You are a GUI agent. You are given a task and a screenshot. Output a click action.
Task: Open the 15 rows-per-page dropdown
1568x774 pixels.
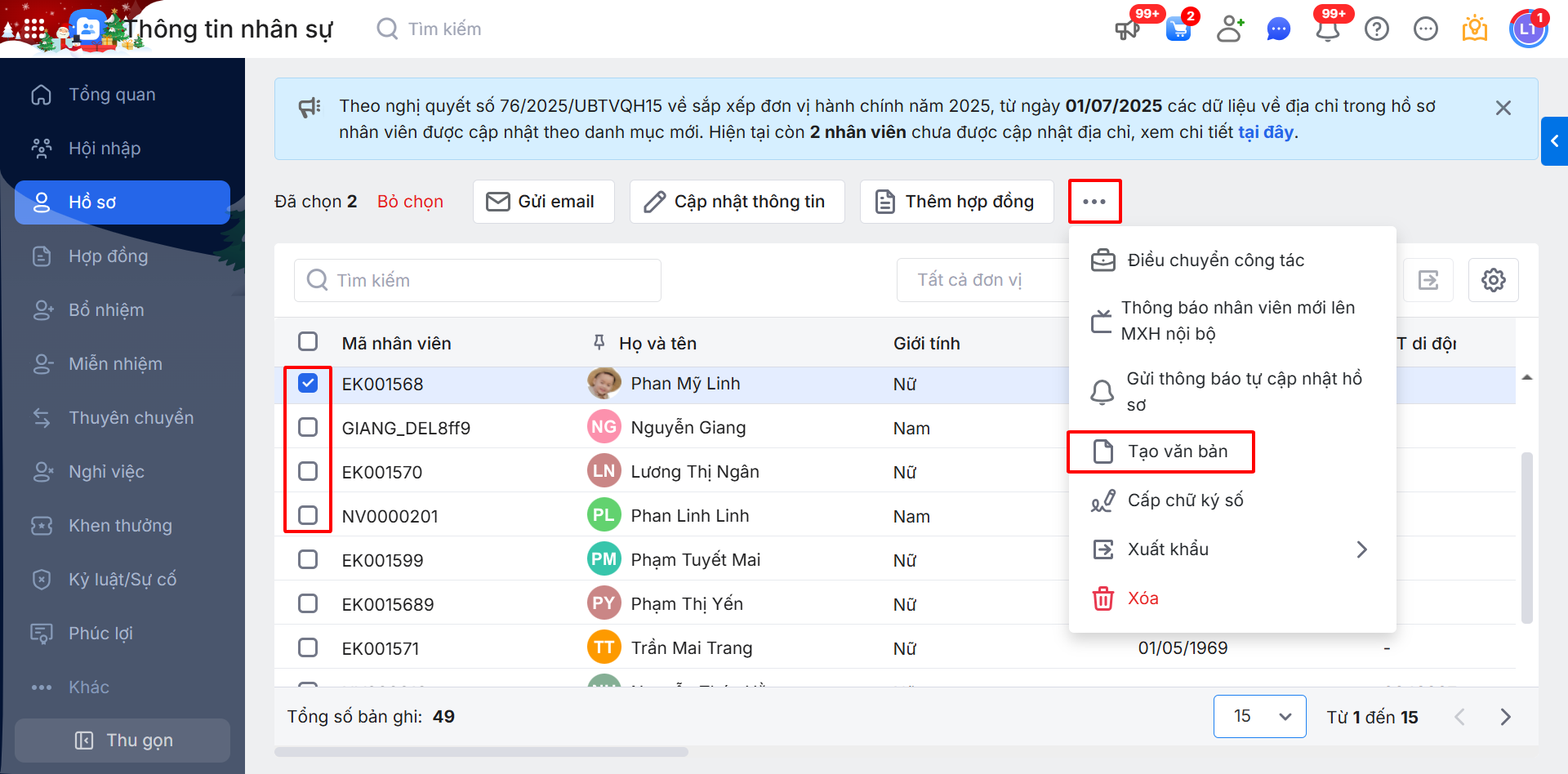coord(1259,717)
